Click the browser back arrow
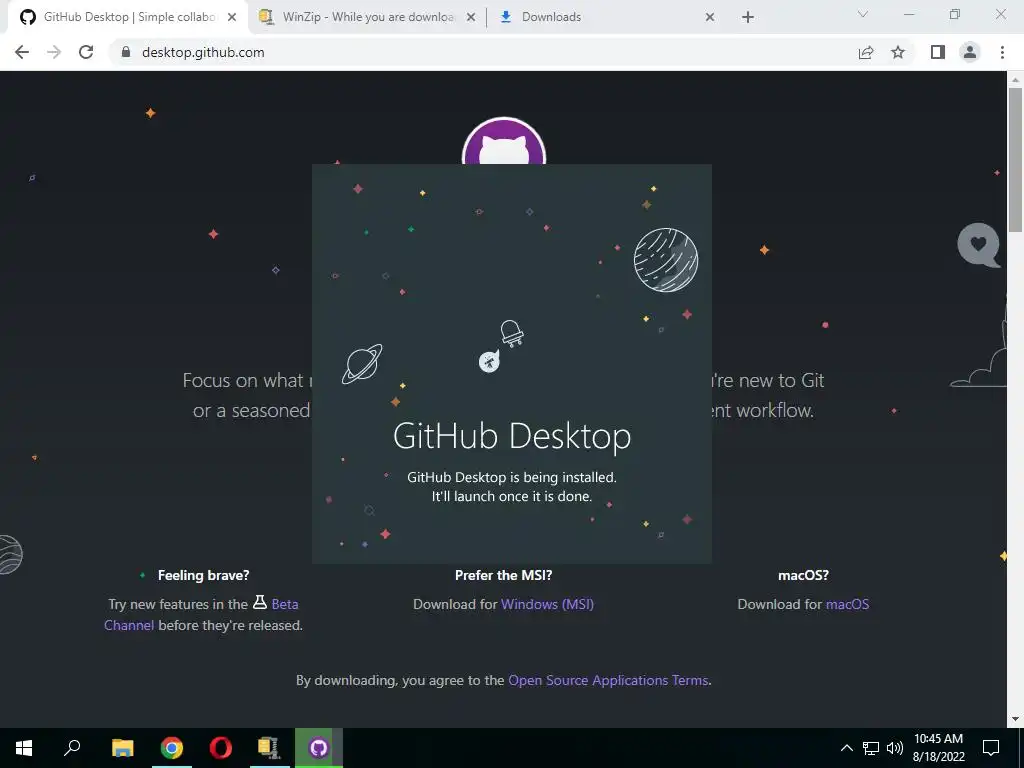Screen dimensions: 1024x768 22,52
